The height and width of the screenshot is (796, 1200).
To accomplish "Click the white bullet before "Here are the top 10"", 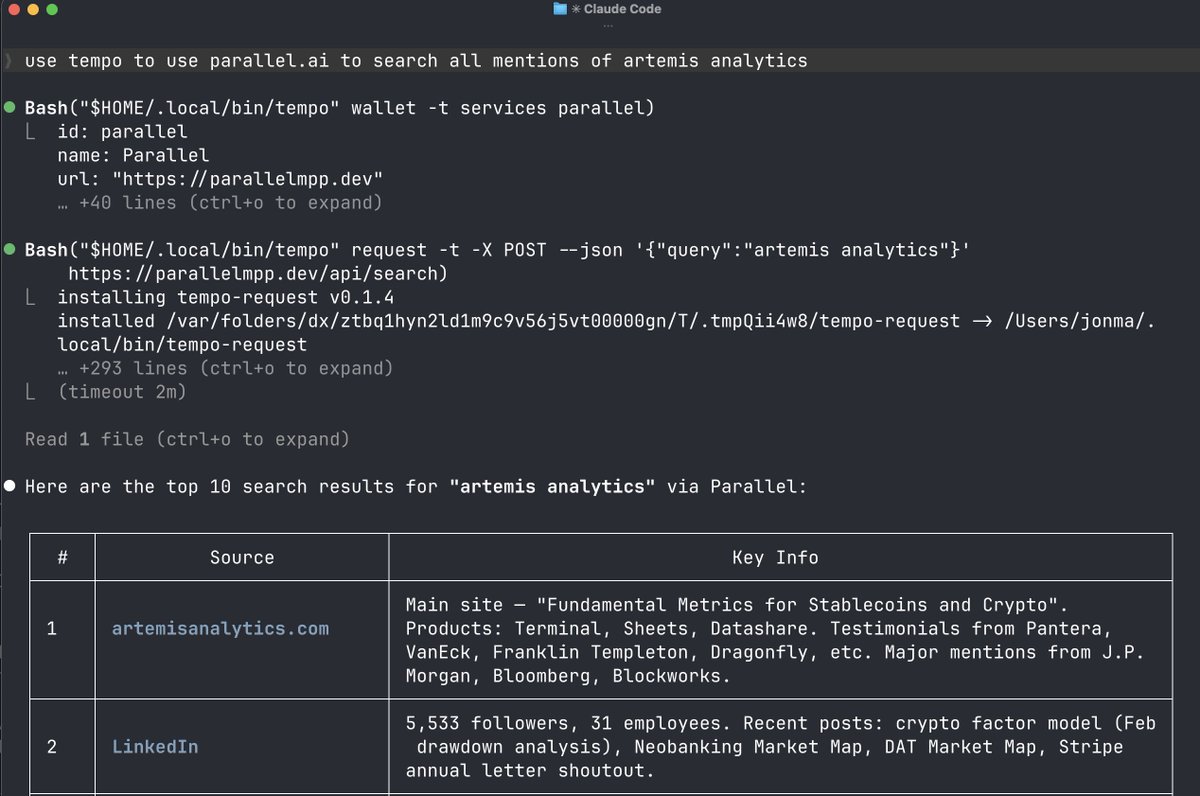I will point(10,487).
